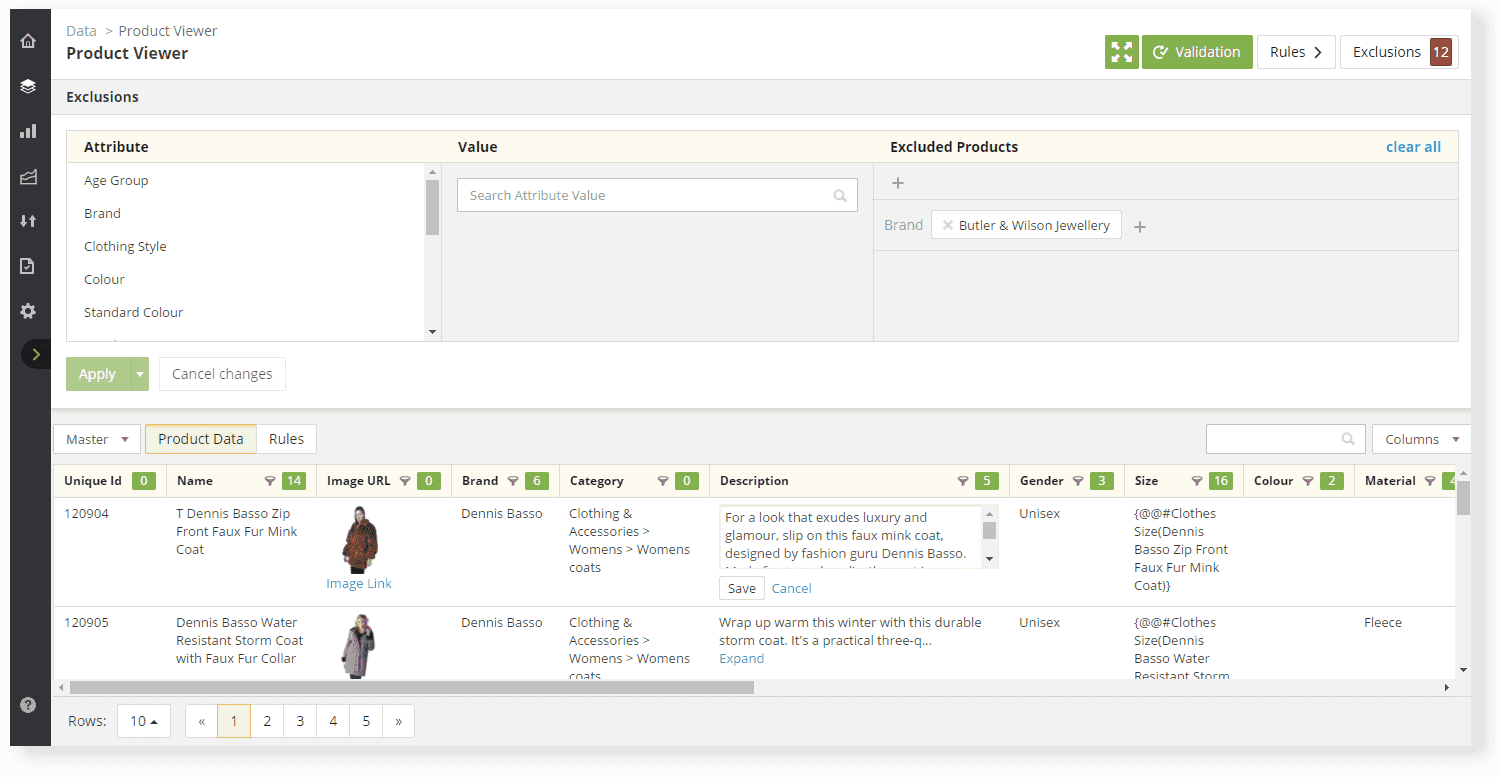Screen dimensions: 1500x777
Task: Filter the Gender column
Action: click(x=1078, y=481)
